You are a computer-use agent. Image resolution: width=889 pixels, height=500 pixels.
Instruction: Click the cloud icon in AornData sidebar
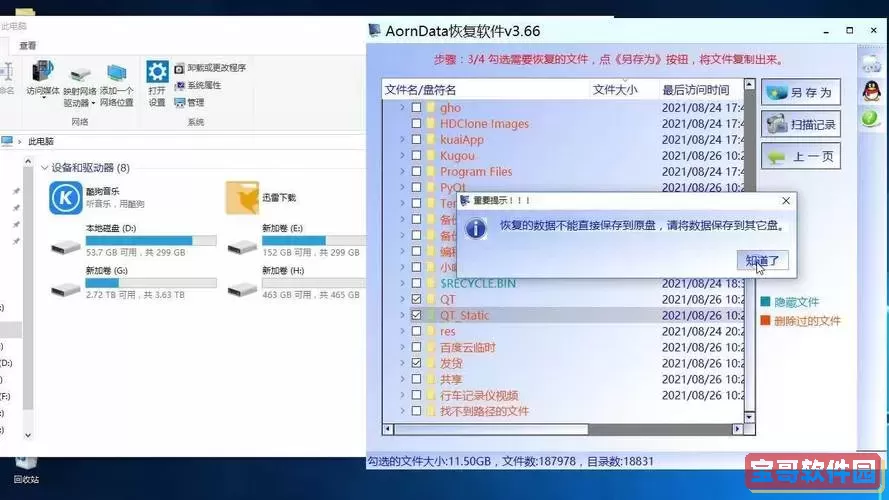click(x=871, y=63)
